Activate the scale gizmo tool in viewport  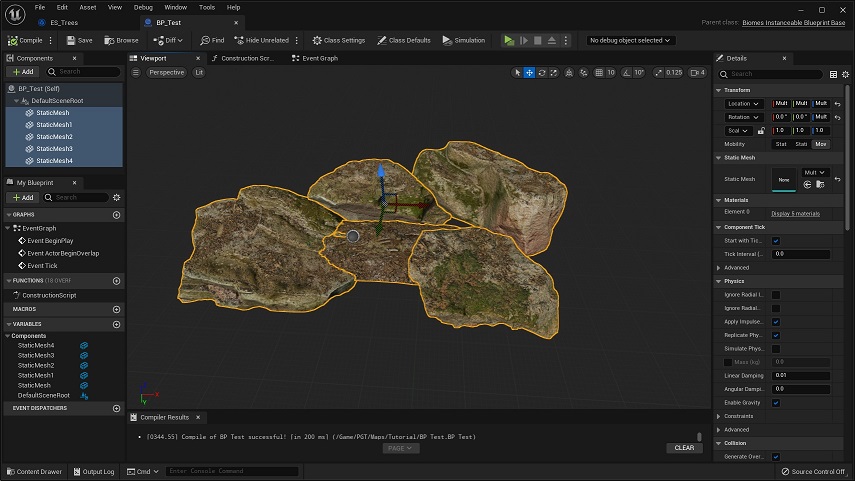pyautogui.click(x=554, y=73)
